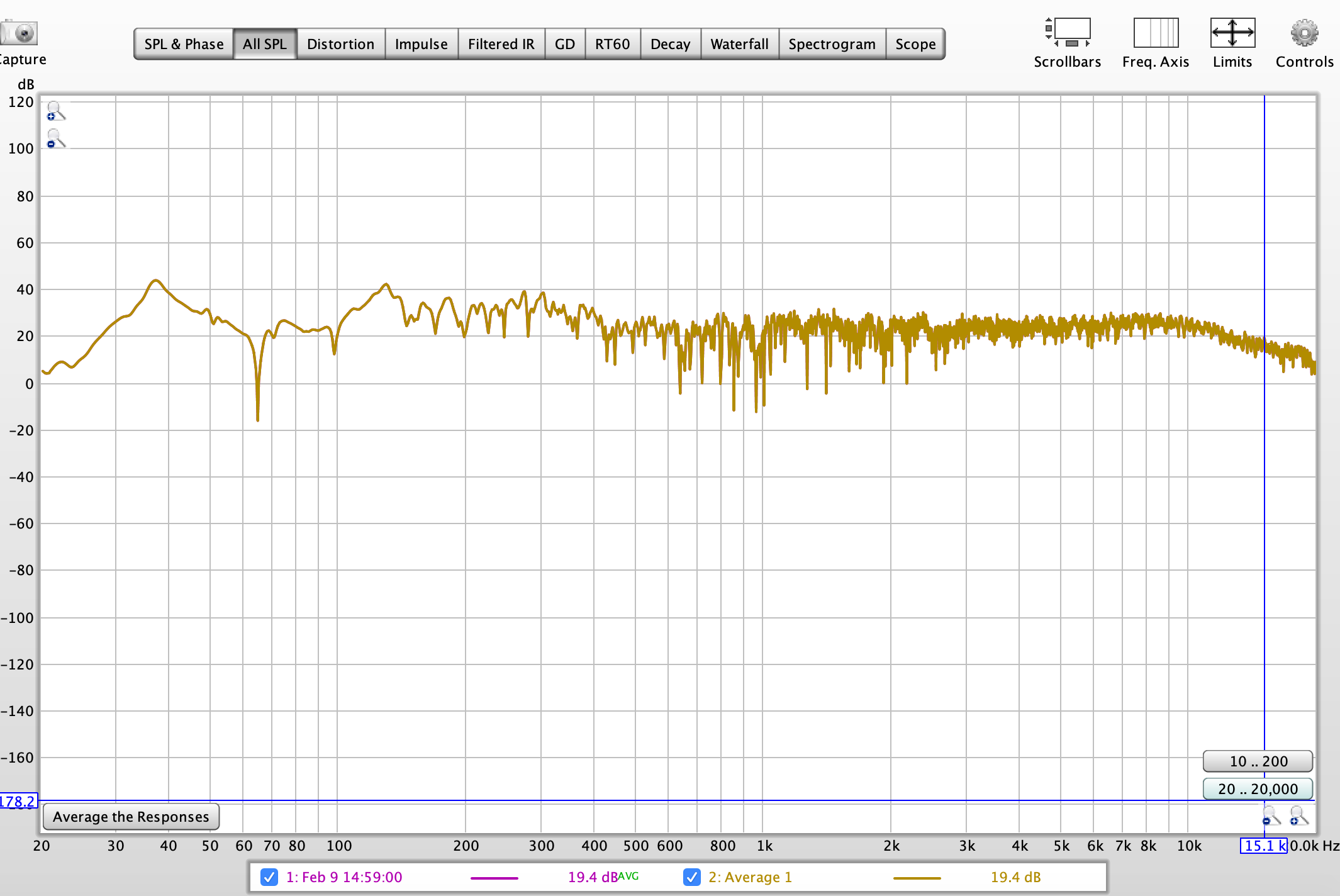Image resolution: width=1340 pixels, height=896 pixels.
Task: Set frequency range to 10 .. 200
Action: coord(1258,761)
